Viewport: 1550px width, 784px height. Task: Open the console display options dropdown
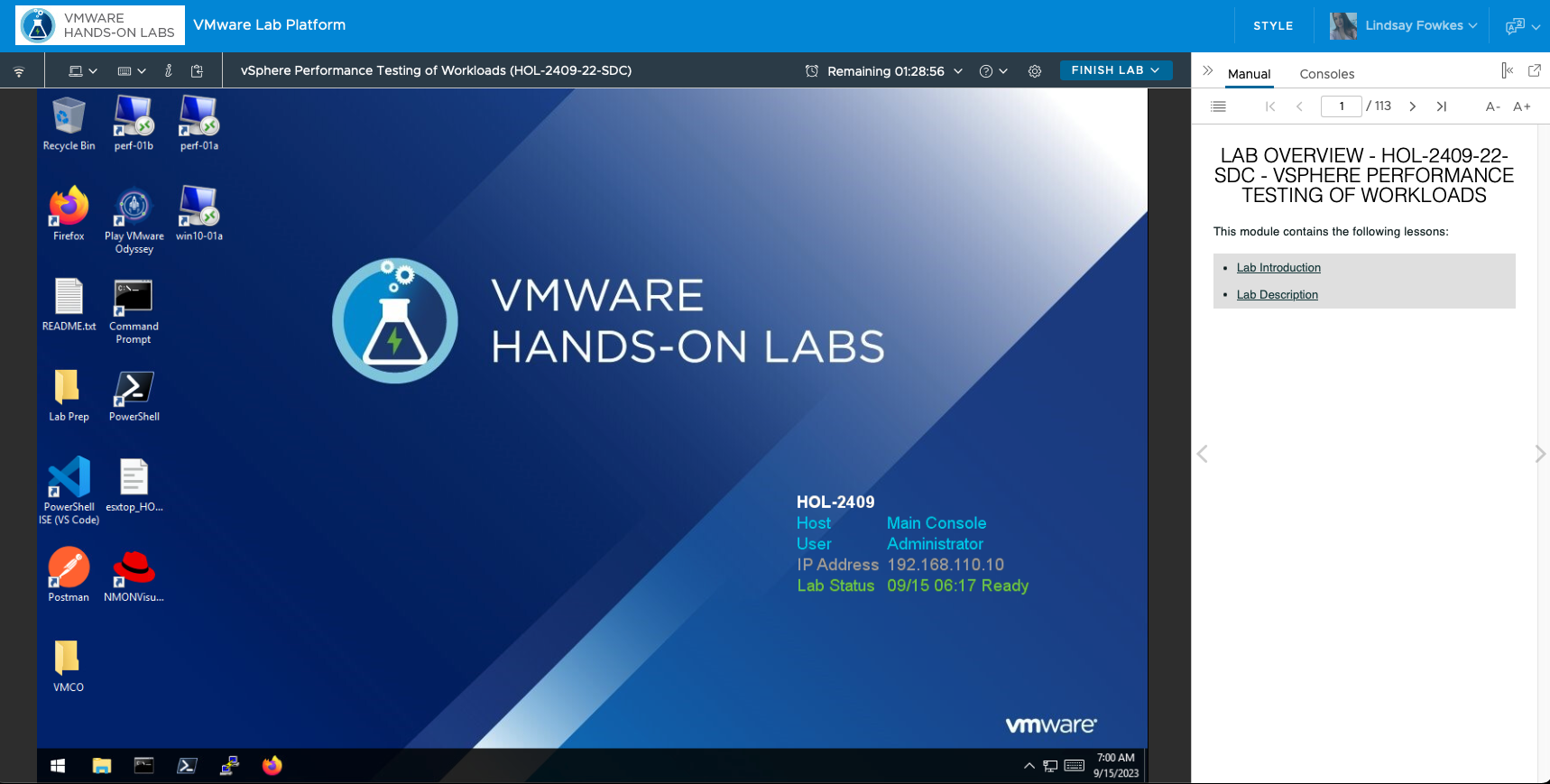pos(83,71)
